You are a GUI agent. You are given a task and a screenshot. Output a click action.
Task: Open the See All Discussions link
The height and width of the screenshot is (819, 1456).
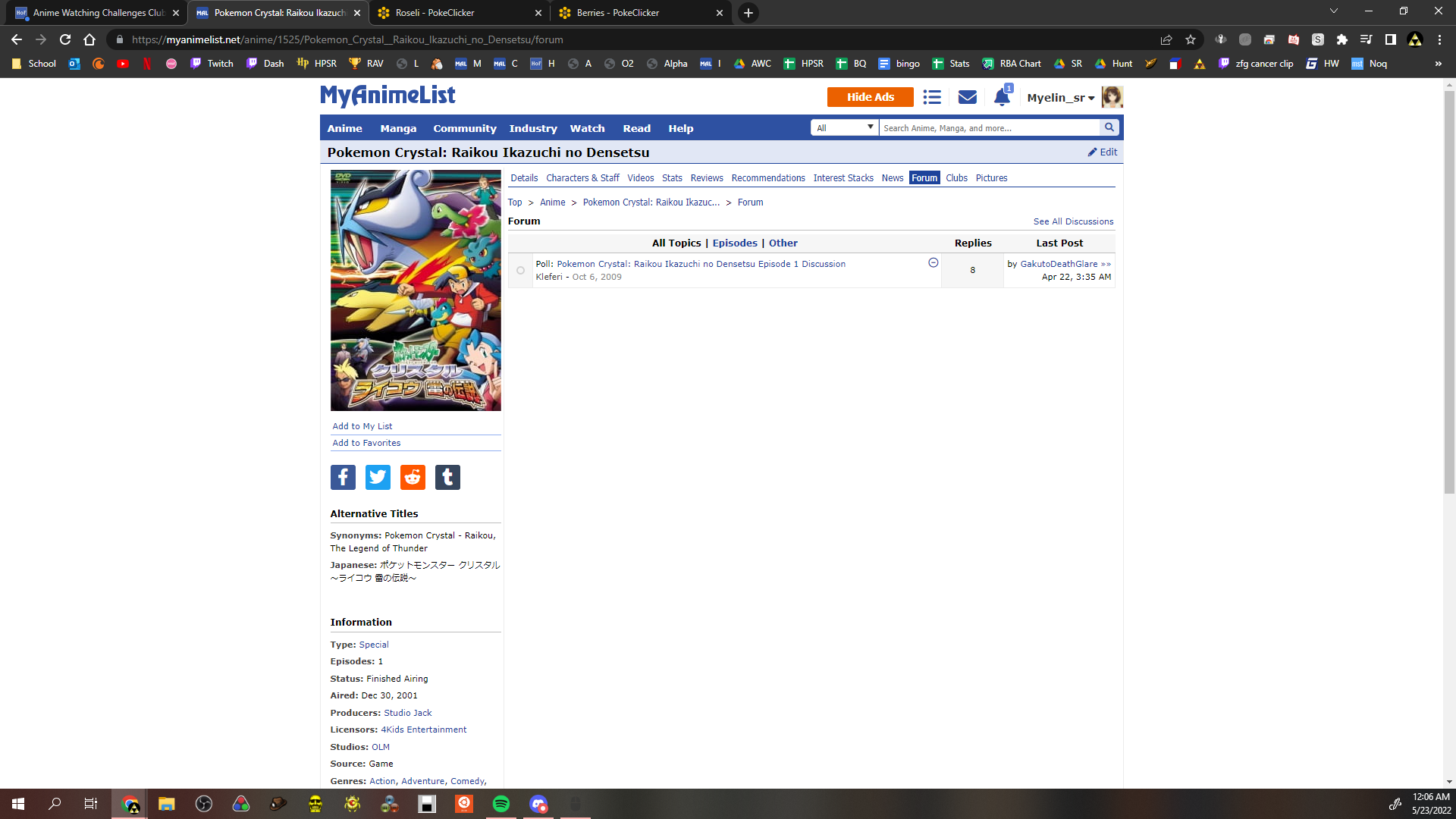1073,221
